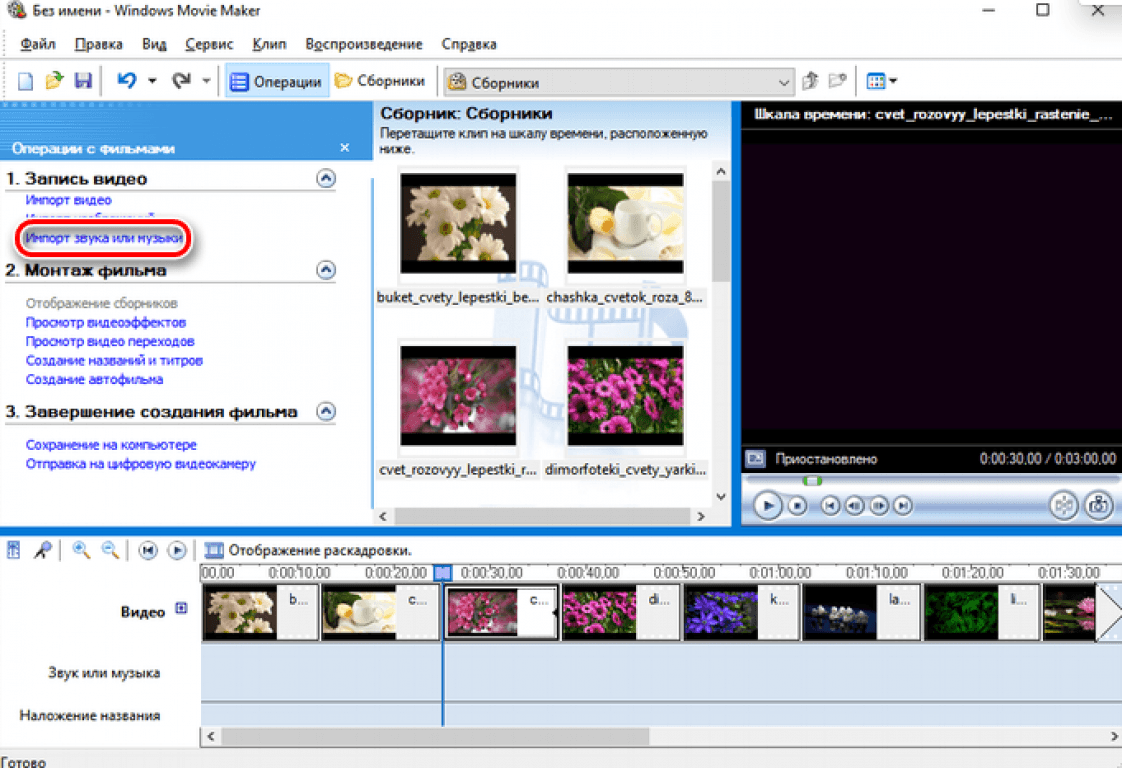Click the preview Back to start button

coord(830,506)
